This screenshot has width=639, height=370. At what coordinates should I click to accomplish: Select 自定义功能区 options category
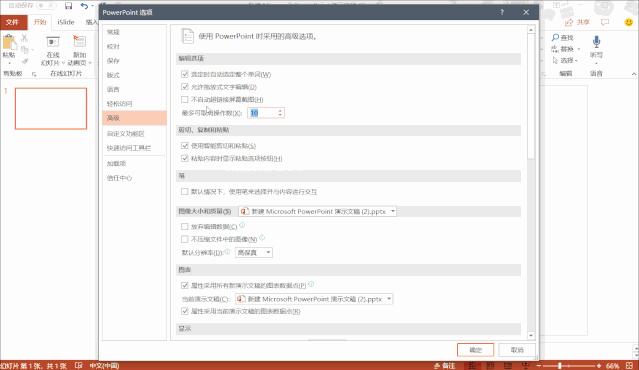pyautogui.click(x=134, y=134)
